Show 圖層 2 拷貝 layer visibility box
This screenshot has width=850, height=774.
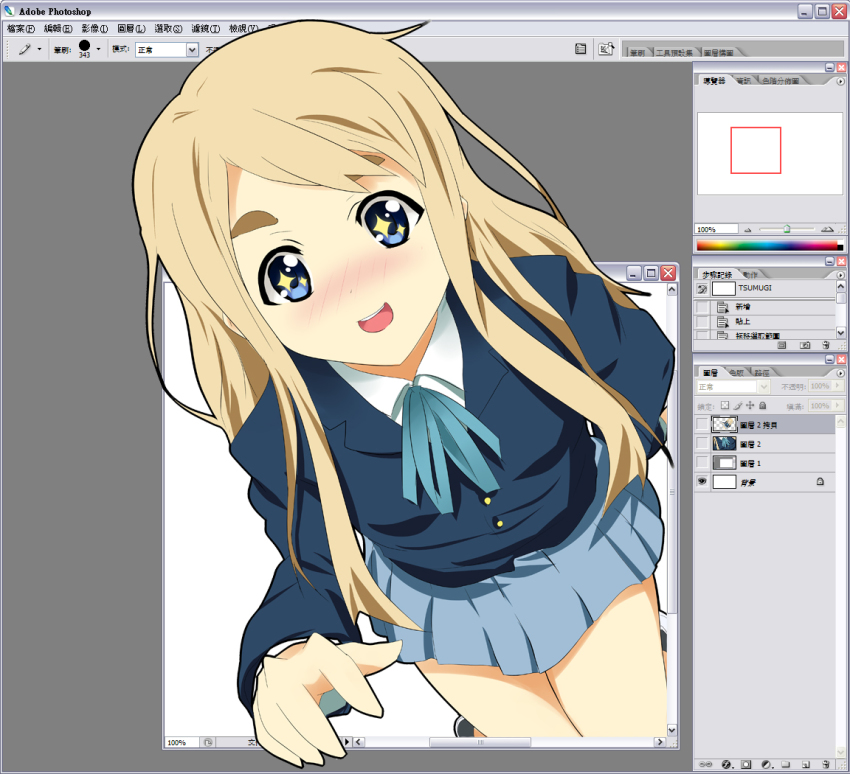point(702,424)
